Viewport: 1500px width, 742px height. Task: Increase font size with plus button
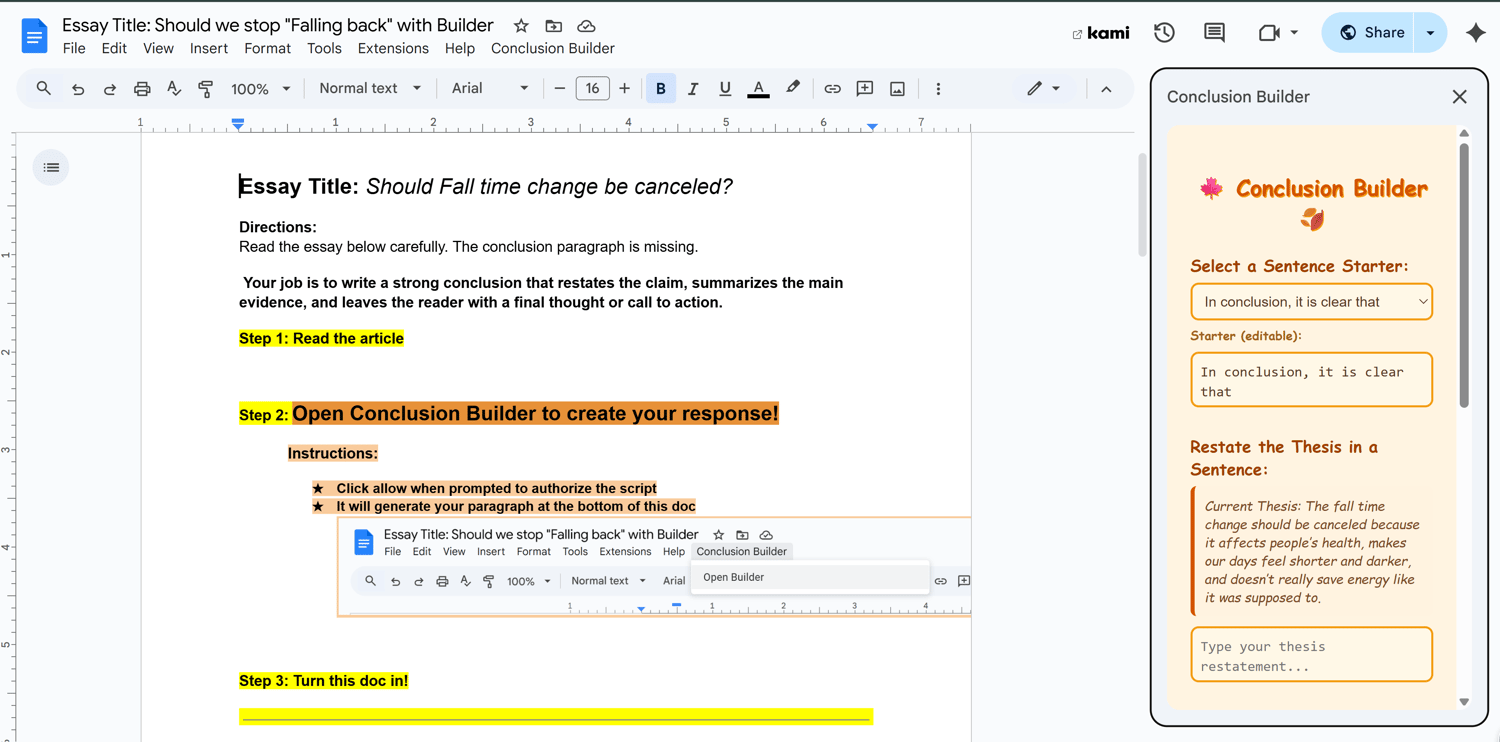point(624,89)
